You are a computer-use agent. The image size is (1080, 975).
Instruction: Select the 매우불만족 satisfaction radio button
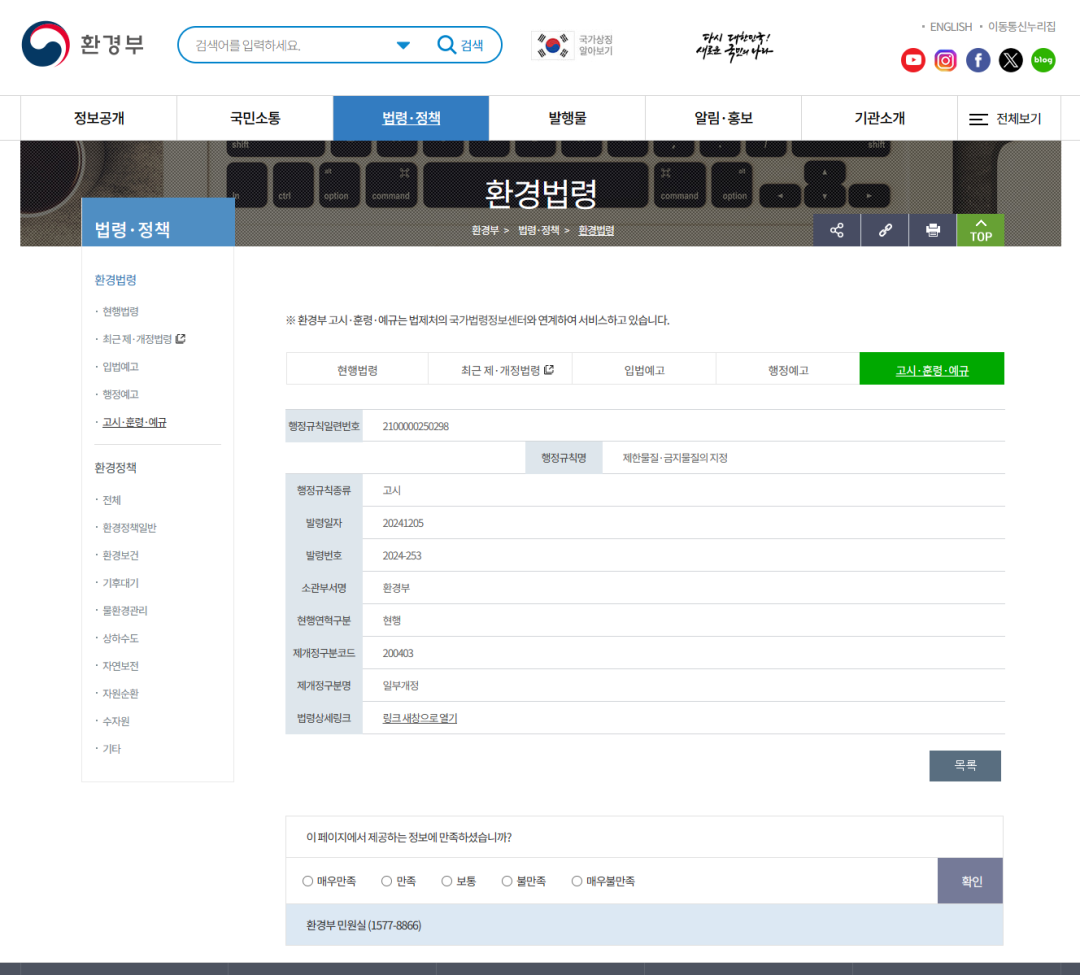click(x=577, y=881)
